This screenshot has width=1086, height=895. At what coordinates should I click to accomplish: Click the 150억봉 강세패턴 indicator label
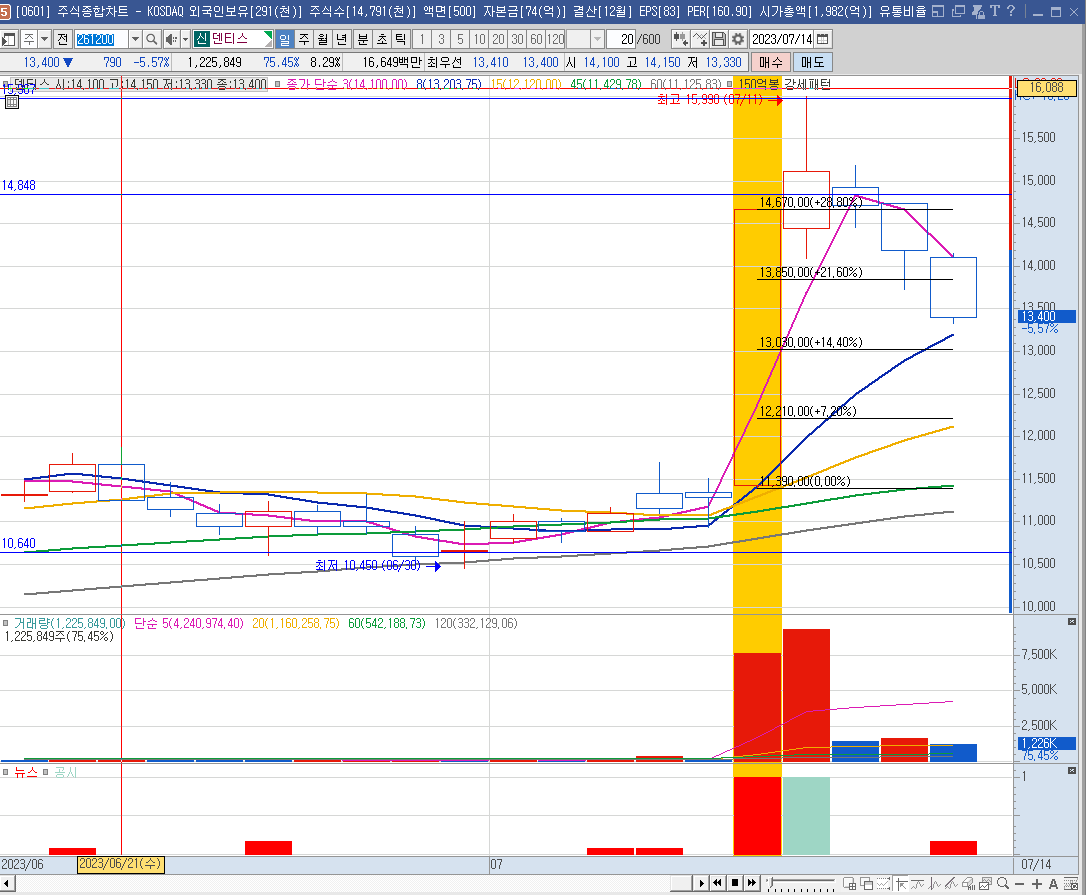(785, 84)
